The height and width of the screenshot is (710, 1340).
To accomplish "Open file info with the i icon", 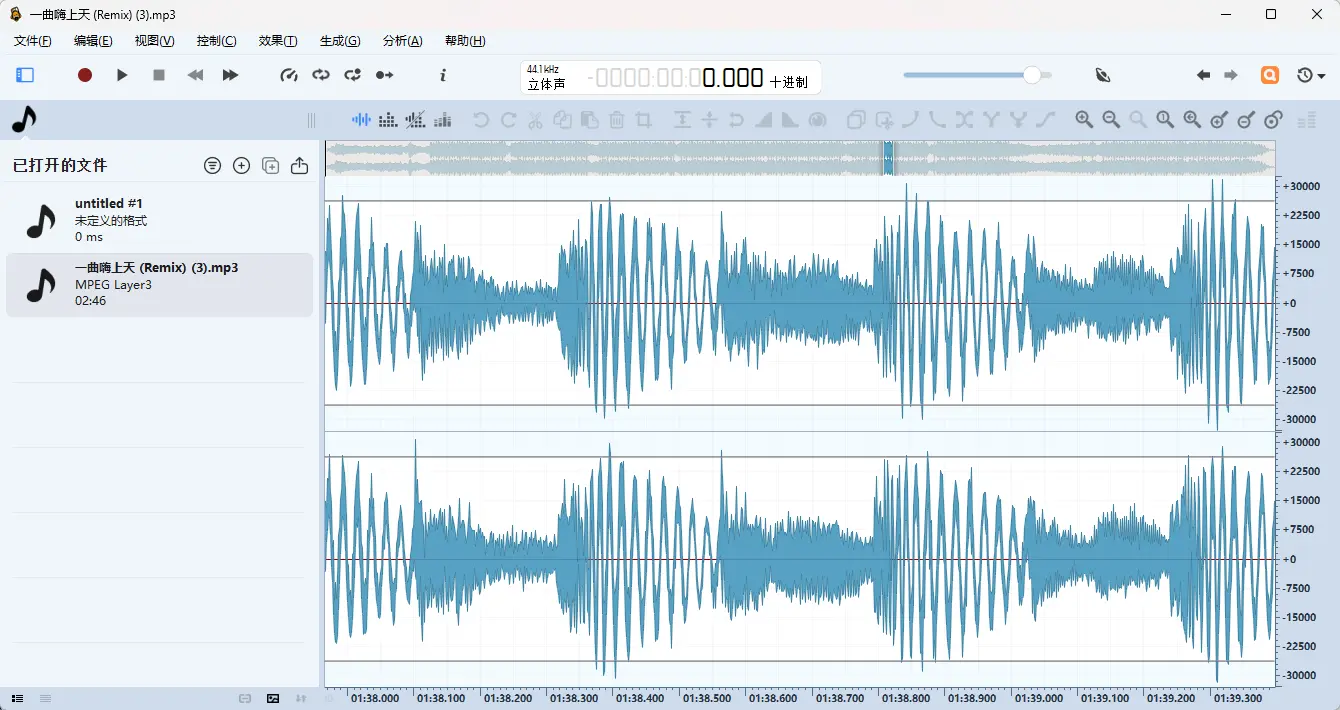I will 443,75.
